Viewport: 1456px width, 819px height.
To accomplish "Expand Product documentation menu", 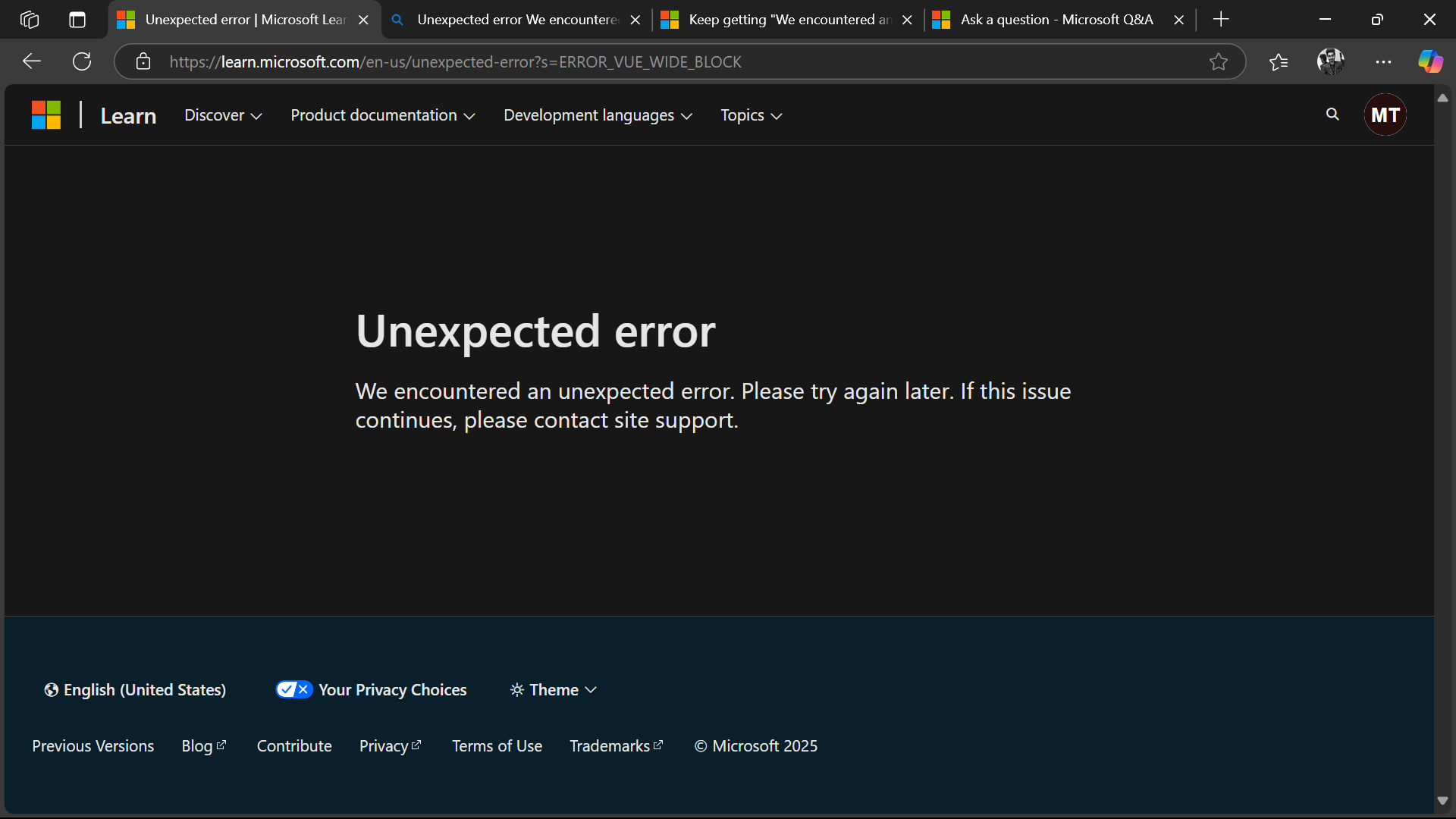I will point(382,115).
